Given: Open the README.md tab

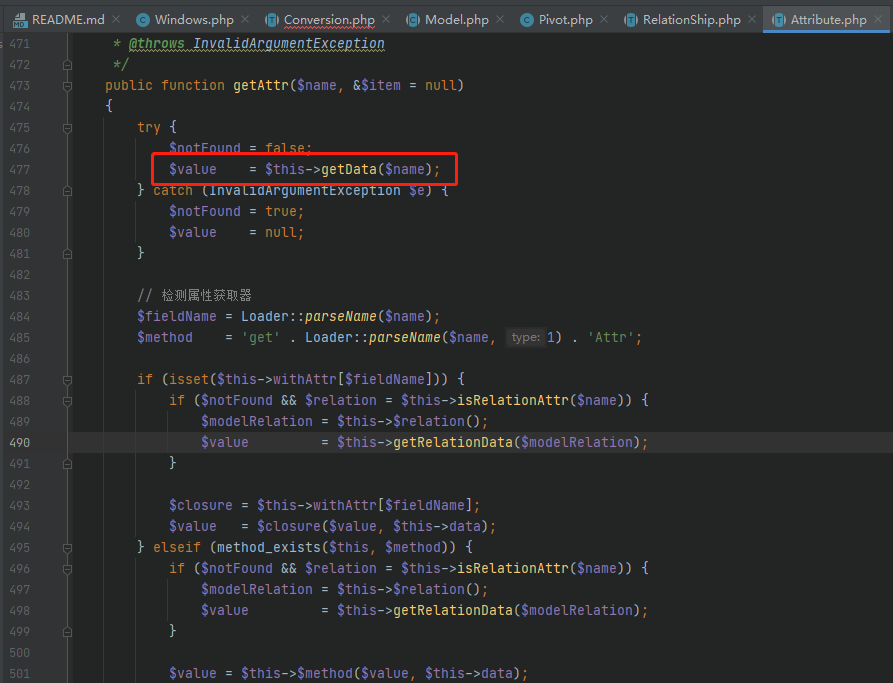Looking at the screenshot, I should coord(65,17).
